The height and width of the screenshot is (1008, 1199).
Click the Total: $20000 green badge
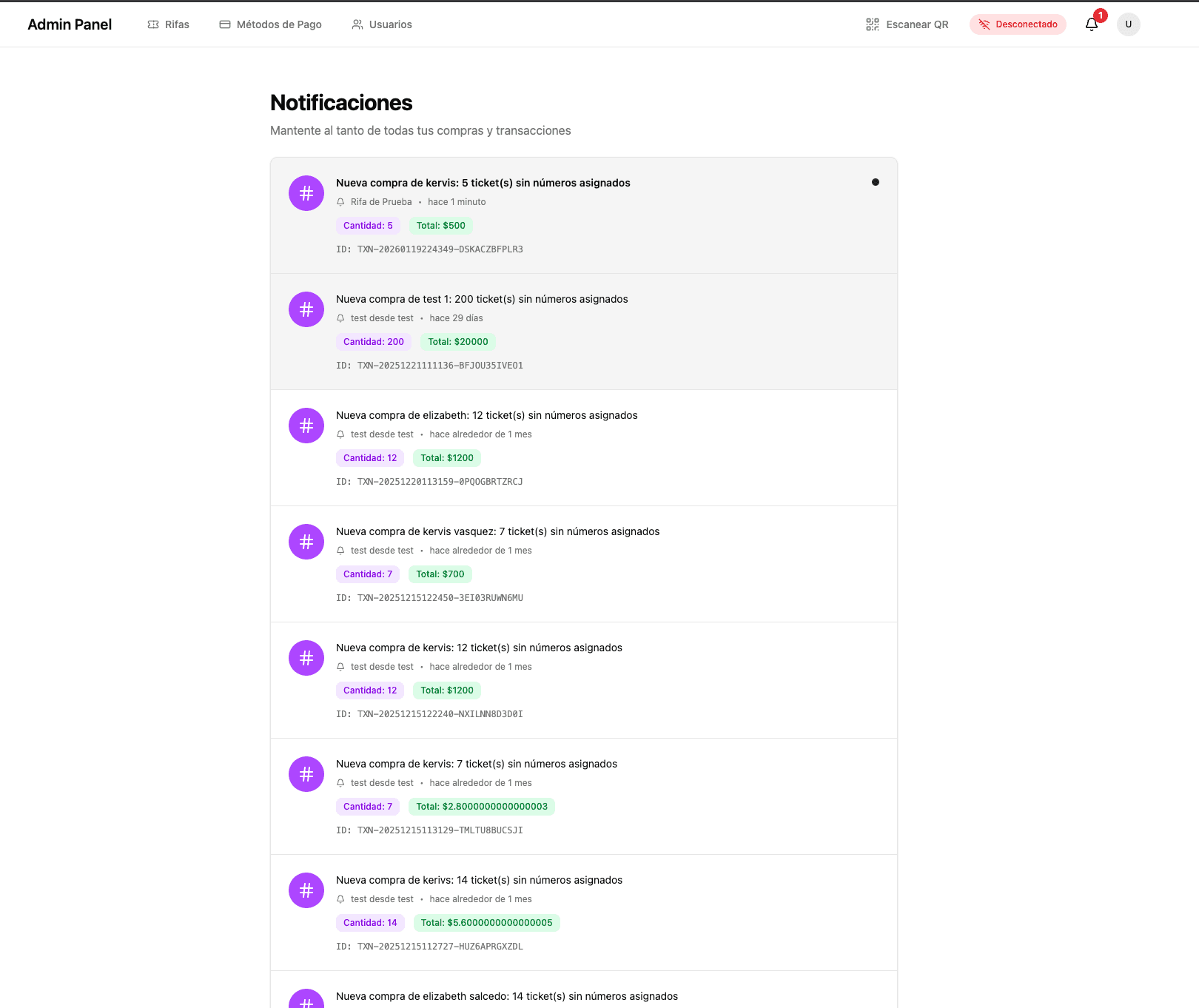point(457,341)
